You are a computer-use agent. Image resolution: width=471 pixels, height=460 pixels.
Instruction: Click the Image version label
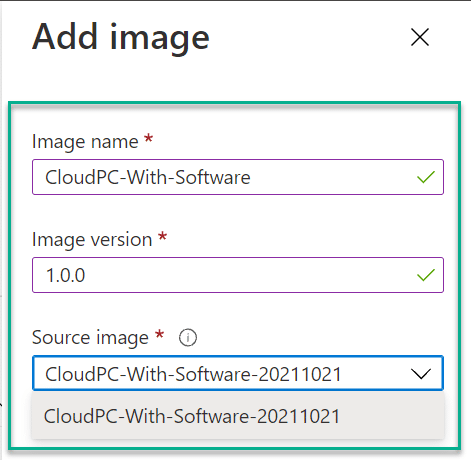click(x=92, y=240)
